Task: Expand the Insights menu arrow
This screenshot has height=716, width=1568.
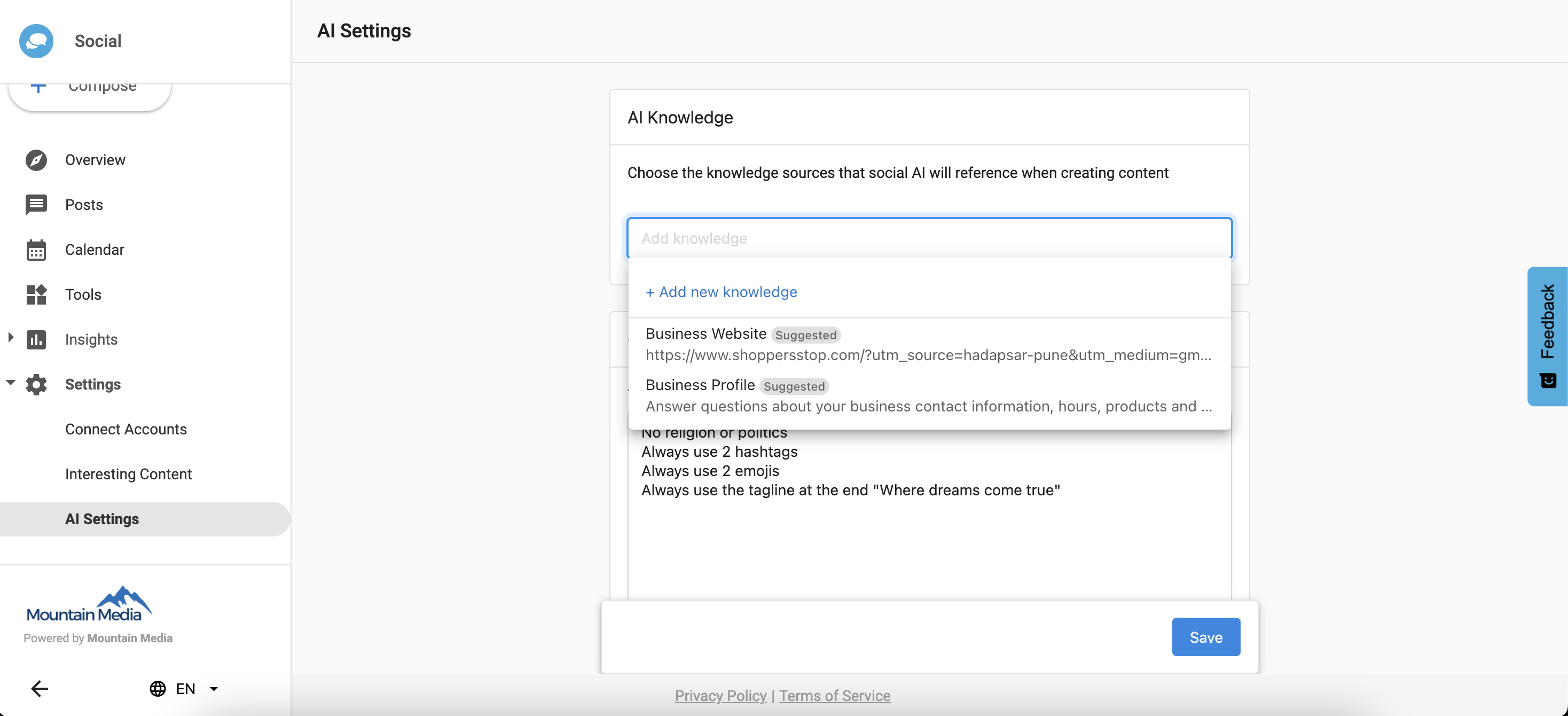Action: coord(10,337)
